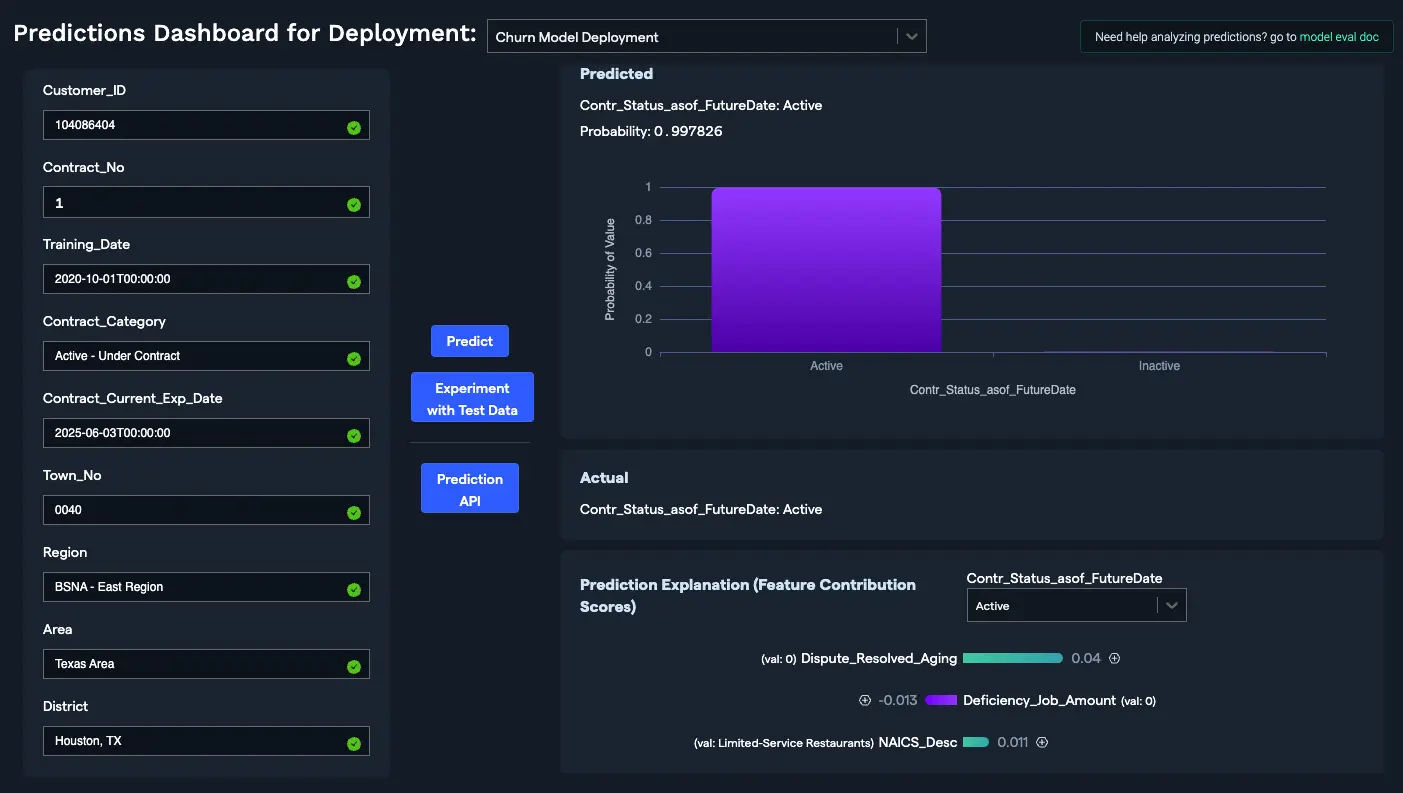Click plus icon beside NAICS_Desc score
1403x793 pixels.
click(1041, 742)
